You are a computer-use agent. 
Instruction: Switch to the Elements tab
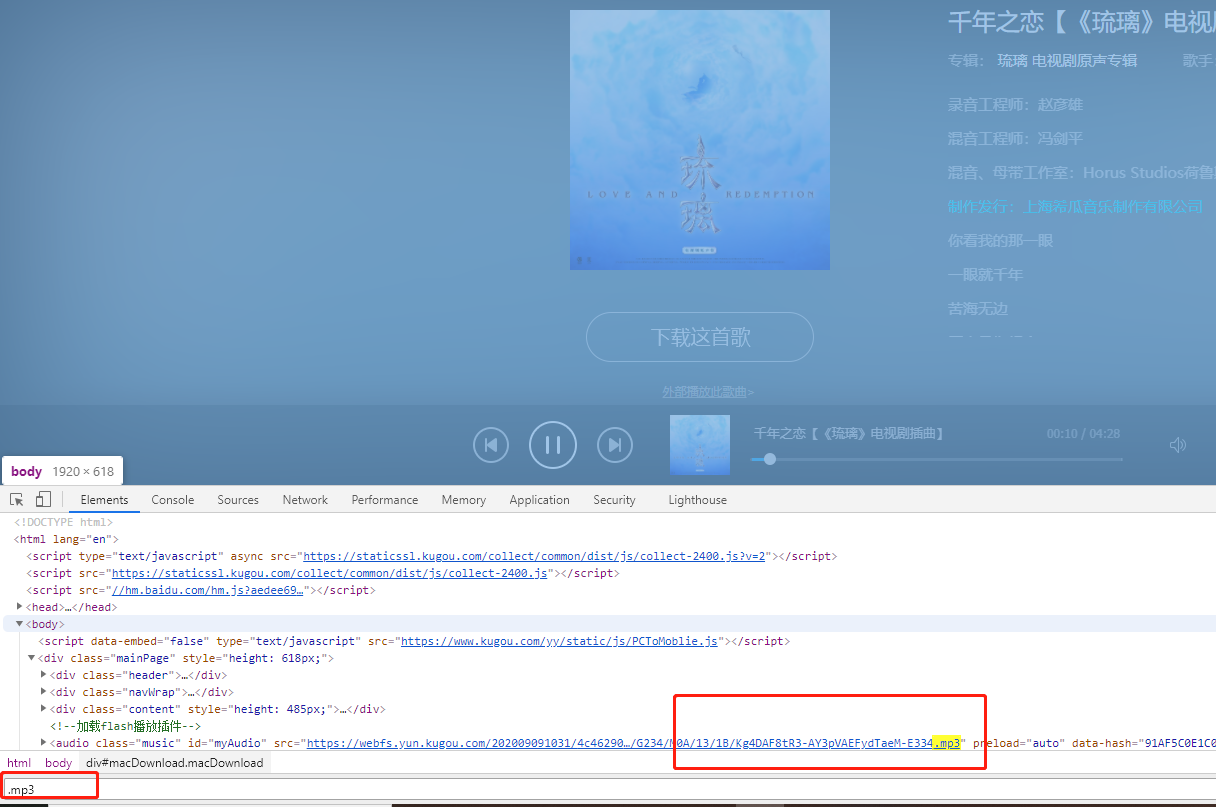105,500
